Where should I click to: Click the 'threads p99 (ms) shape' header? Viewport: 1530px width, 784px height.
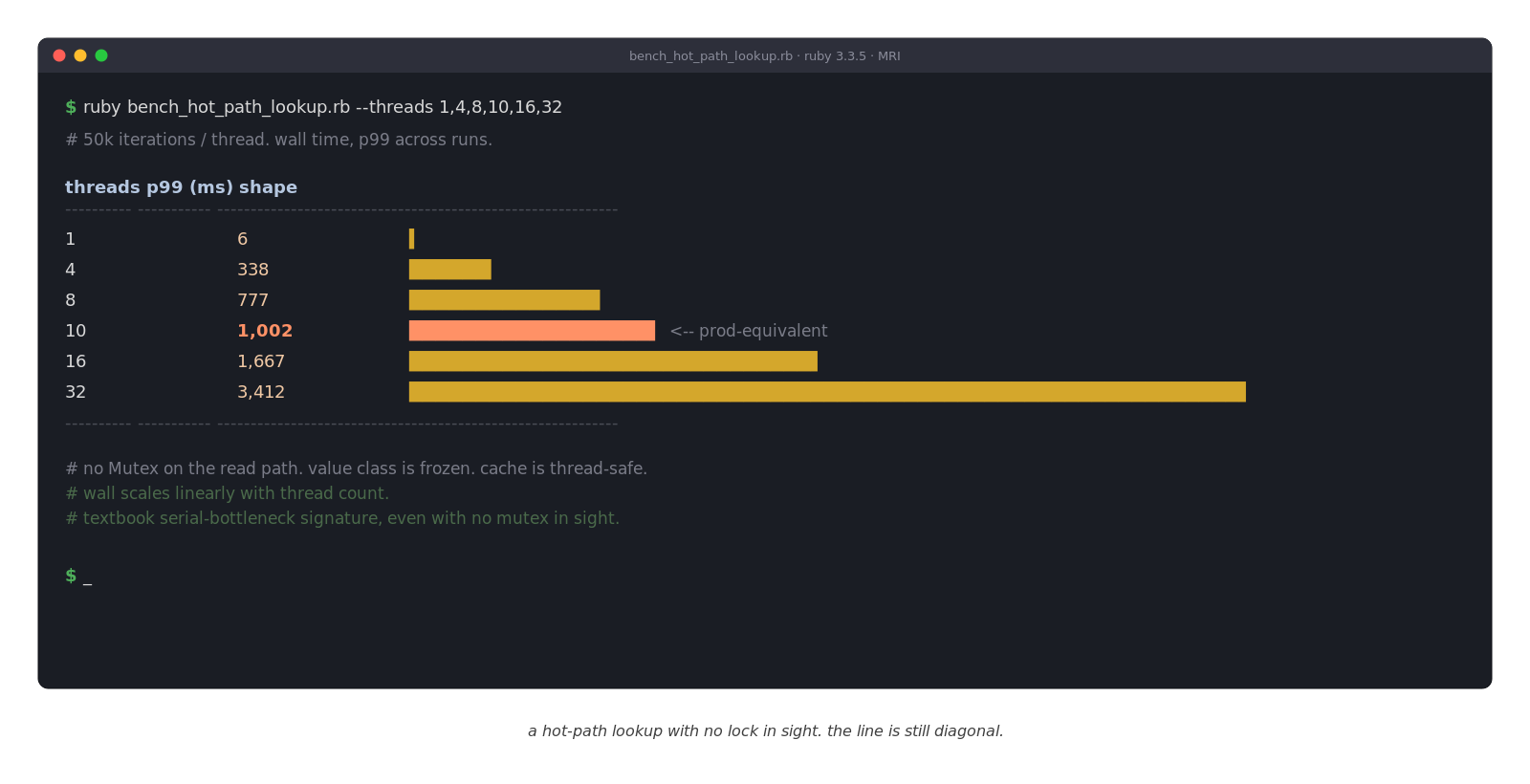tap(181, 187)
